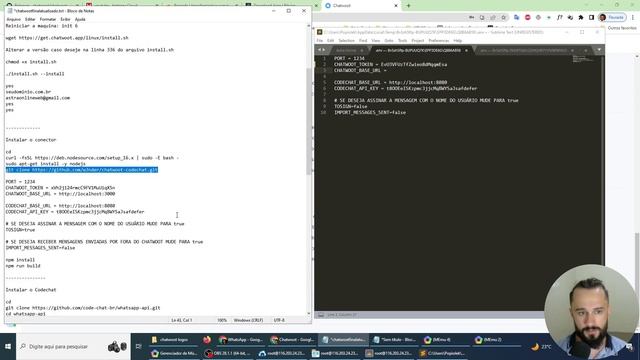Switch to the third Sublime Text tab
The image size is (640, 360).
click(x=527, y=50)
